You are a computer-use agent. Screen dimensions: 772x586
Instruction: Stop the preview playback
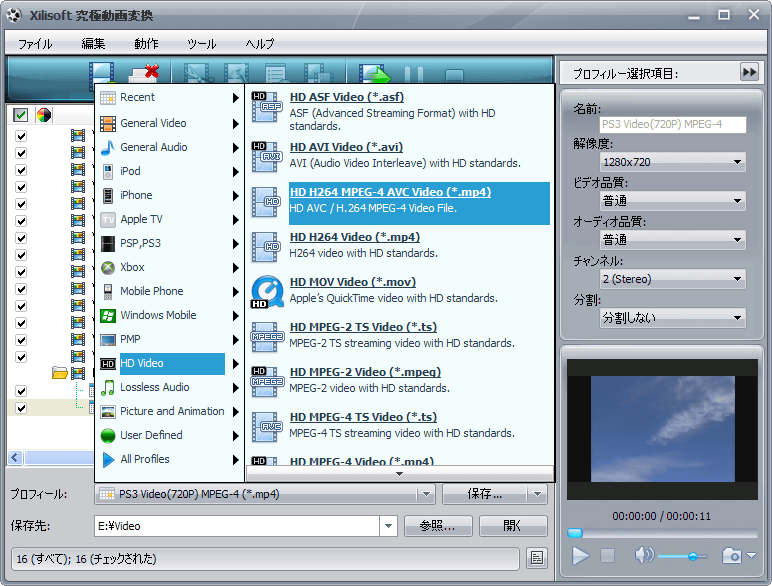point(608,556)
